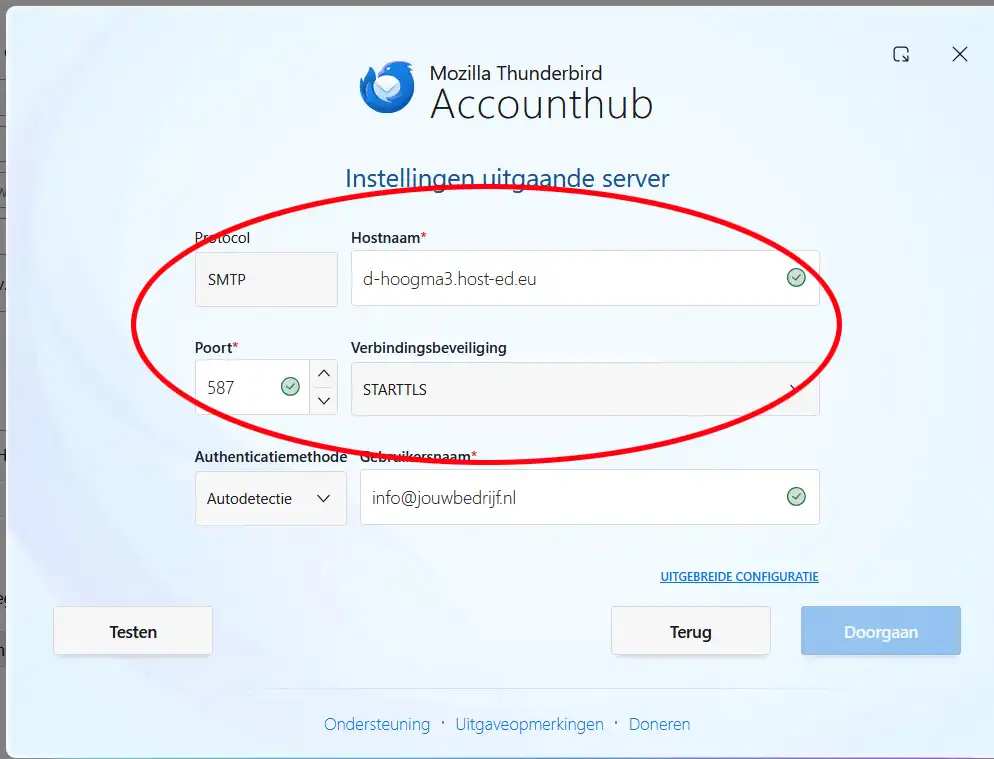Open the Ondersteuning link
The width and height of the screenshot is (994, 759).
[376, 724]
